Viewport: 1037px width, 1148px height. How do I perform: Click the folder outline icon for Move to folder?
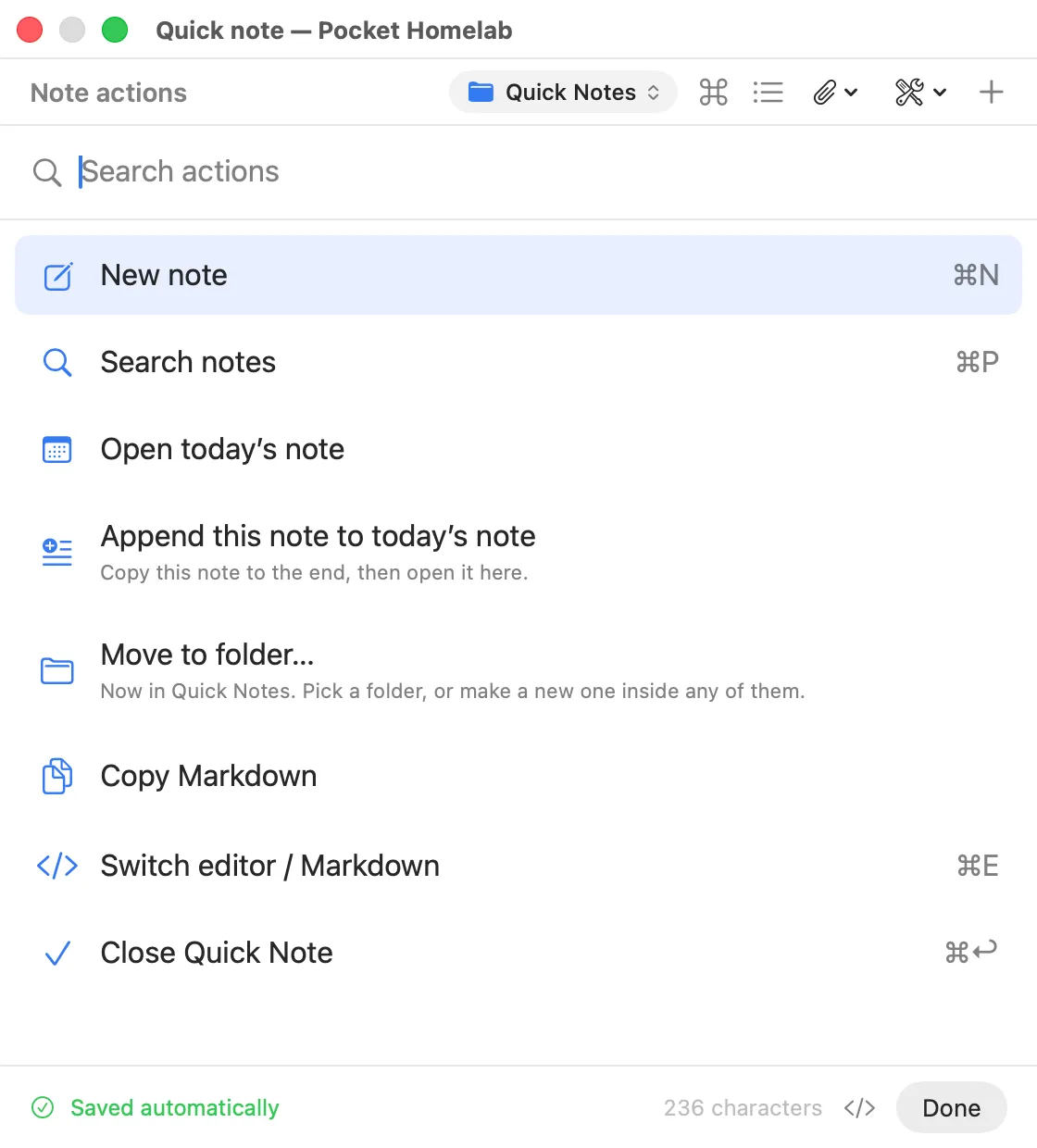pyautogui.click(x=57, y=670)
